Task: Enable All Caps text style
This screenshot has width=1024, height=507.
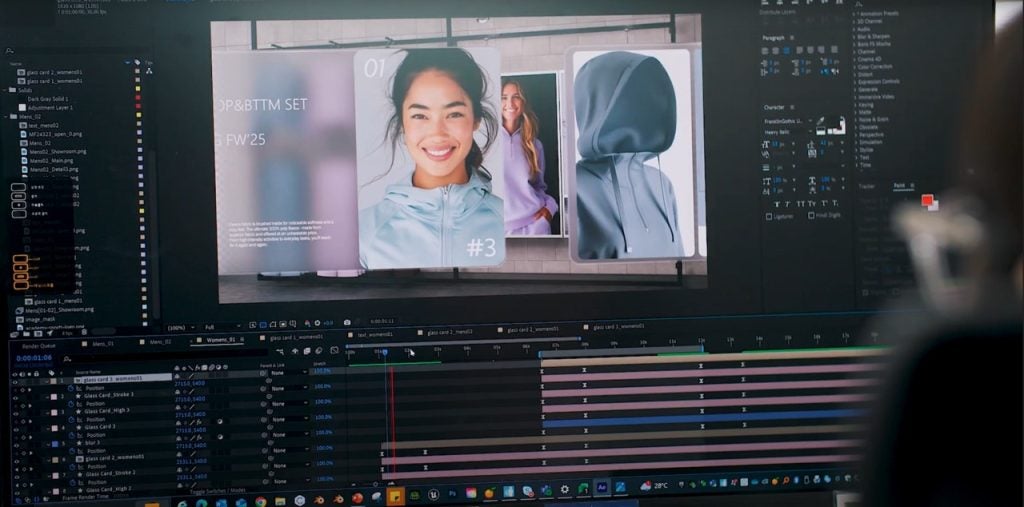Action: tap(800, 204)
